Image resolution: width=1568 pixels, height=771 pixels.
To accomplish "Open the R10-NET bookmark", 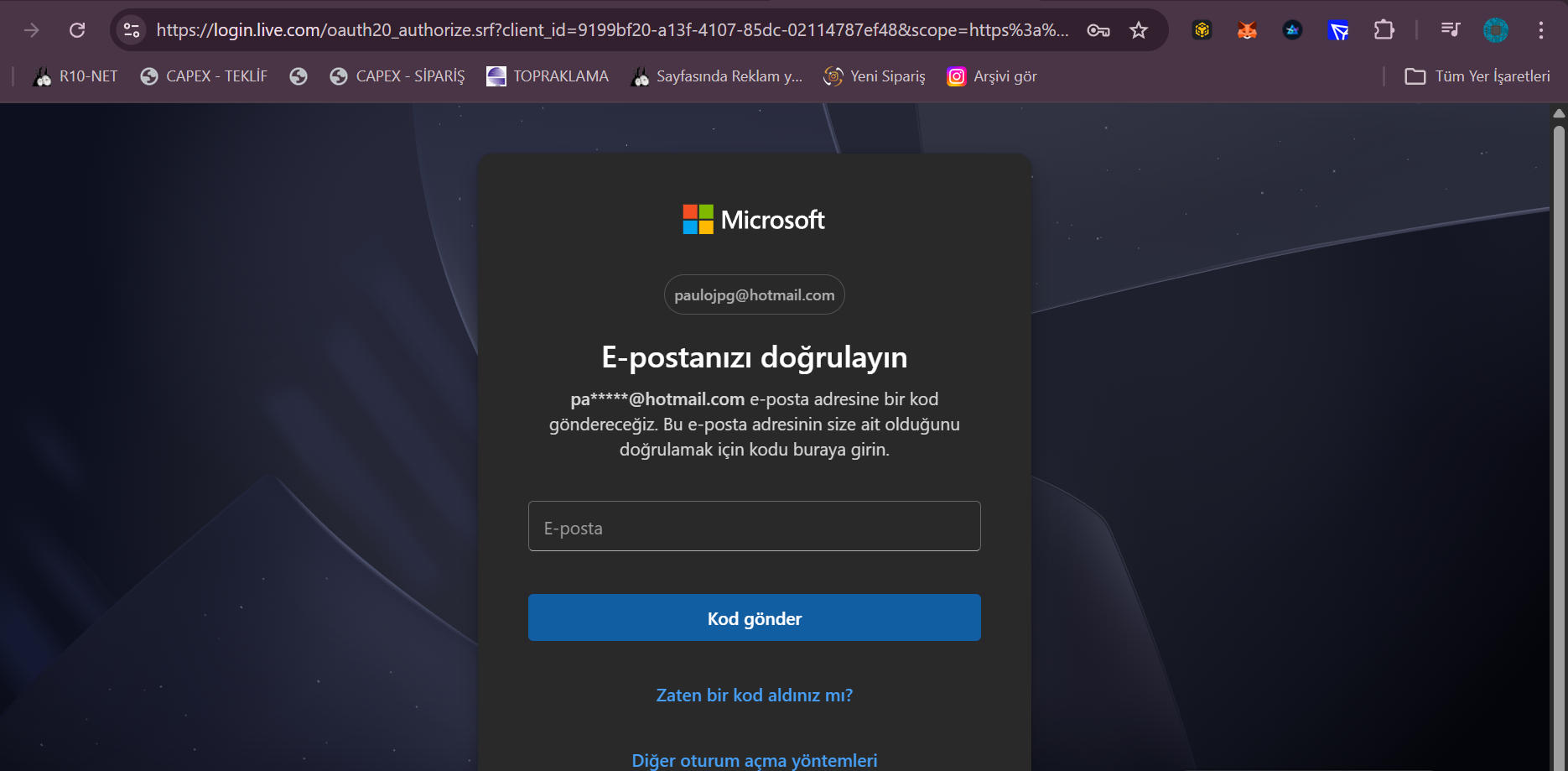I will (x=75, y=76).
